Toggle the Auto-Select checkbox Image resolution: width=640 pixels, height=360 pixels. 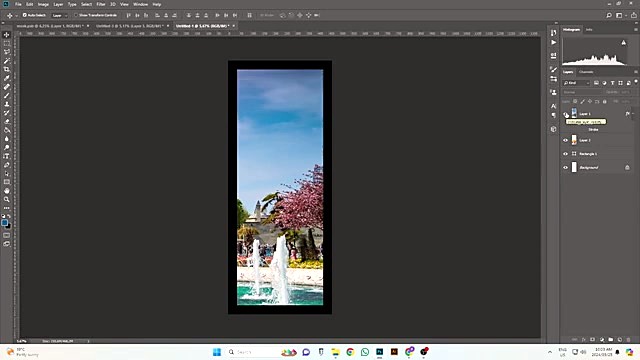point(24,15)
